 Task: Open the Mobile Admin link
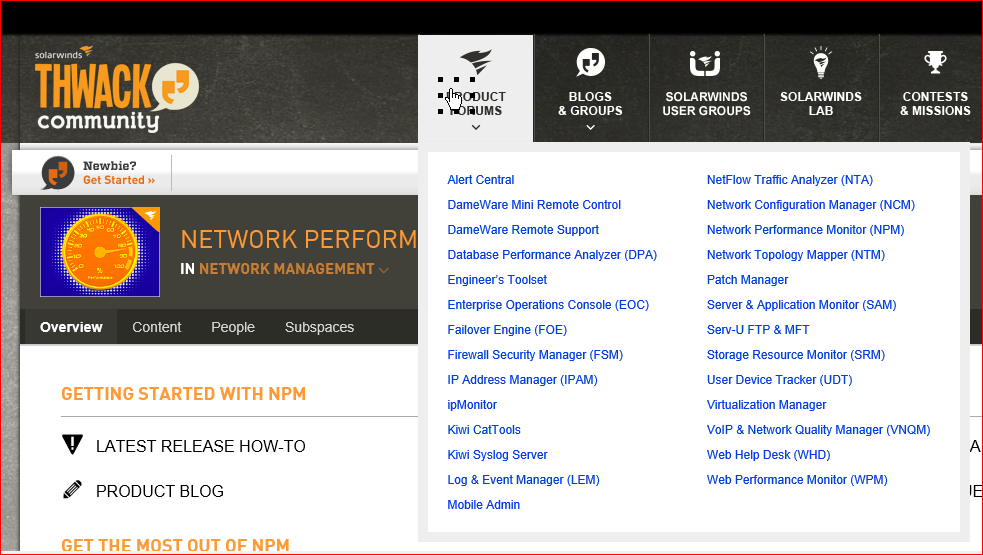(483, 505)
